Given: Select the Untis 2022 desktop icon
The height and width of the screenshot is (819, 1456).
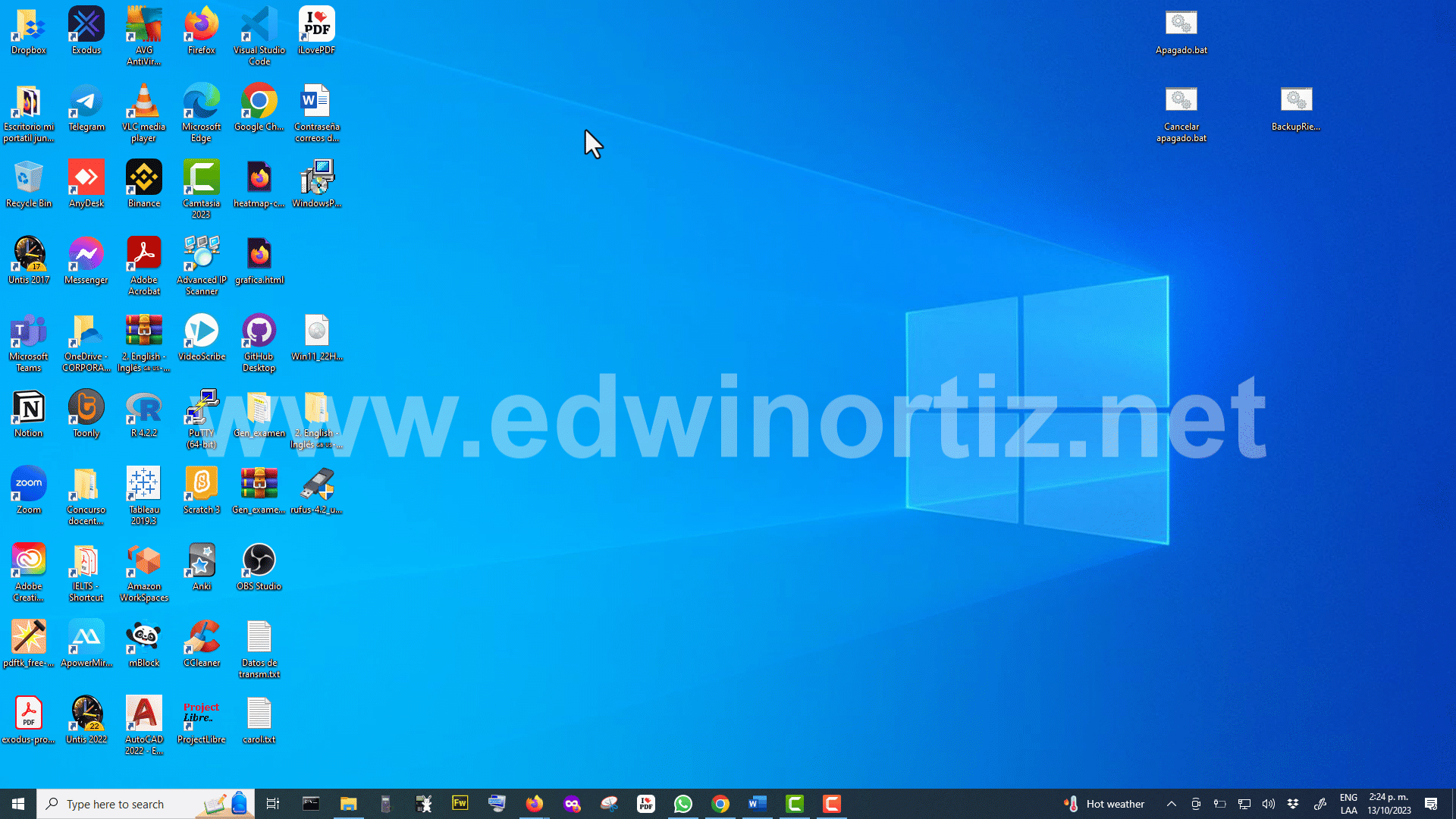Looking at the screenshot, I should (86, 721).
